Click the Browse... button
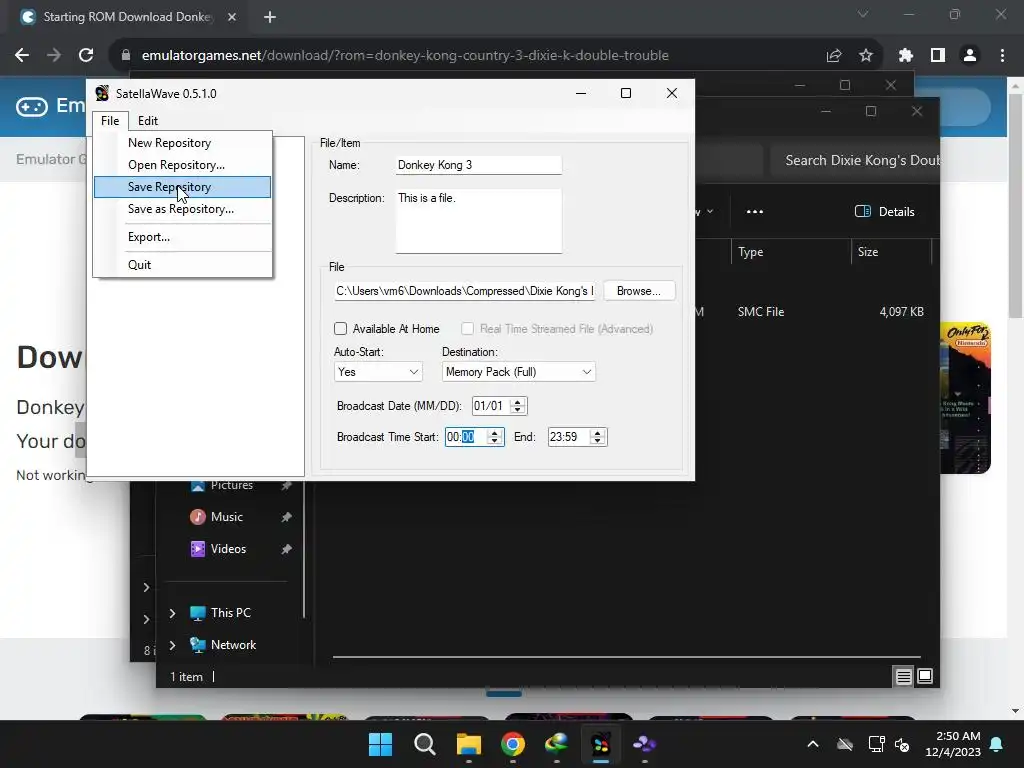Image resolution: width=1024 pixels, height=768 pixels. click(x=639, y=291)
